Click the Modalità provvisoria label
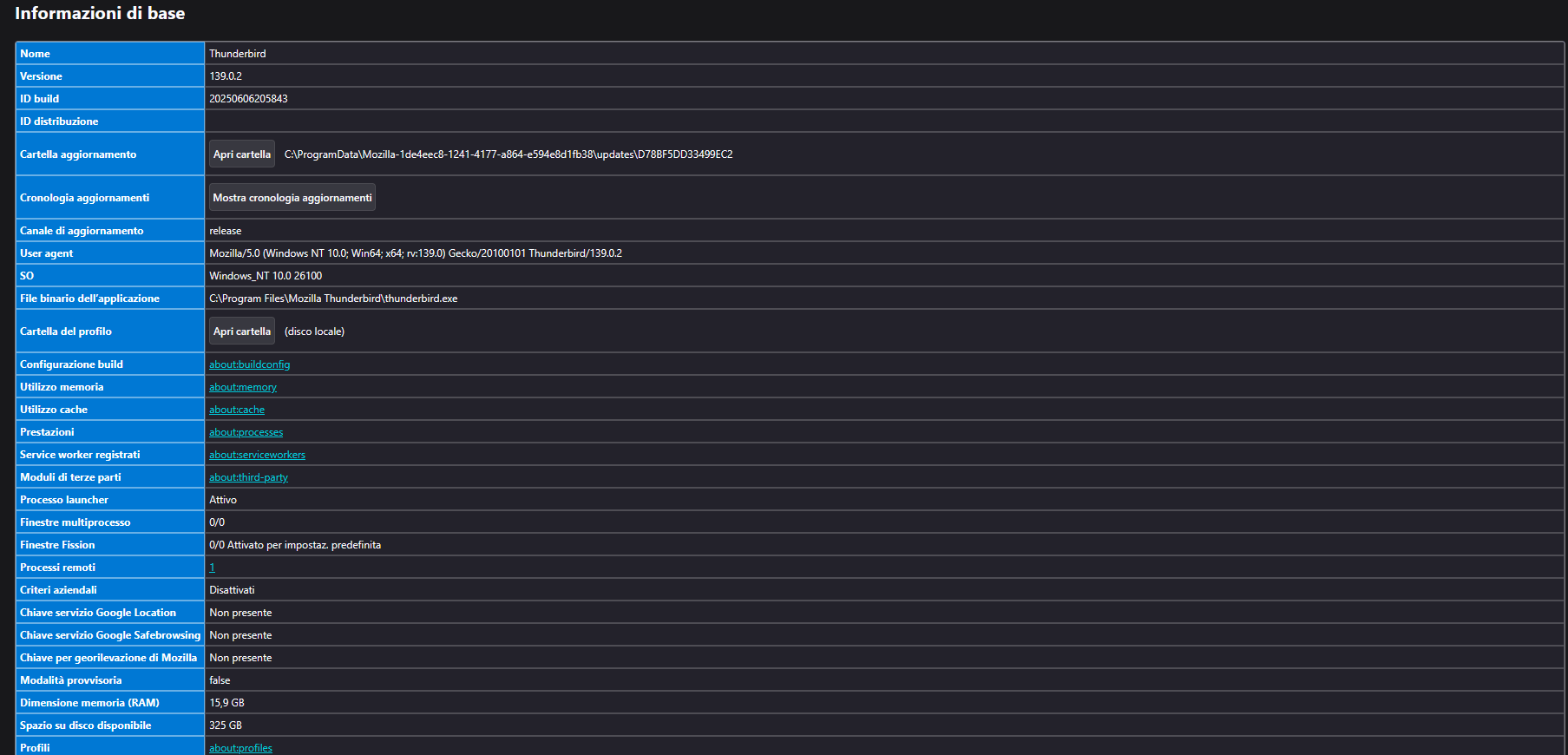Image resolution: width=1568 pixels, height=755 pixels. (x=70, y=680)
